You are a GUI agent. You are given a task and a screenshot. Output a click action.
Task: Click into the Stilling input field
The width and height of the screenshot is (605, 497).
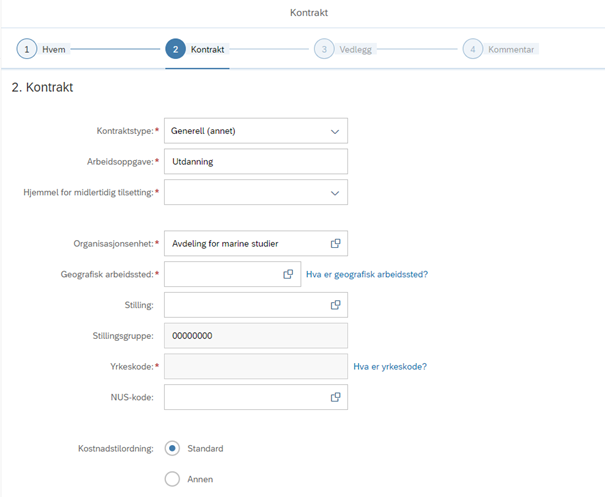click(256, 305)
